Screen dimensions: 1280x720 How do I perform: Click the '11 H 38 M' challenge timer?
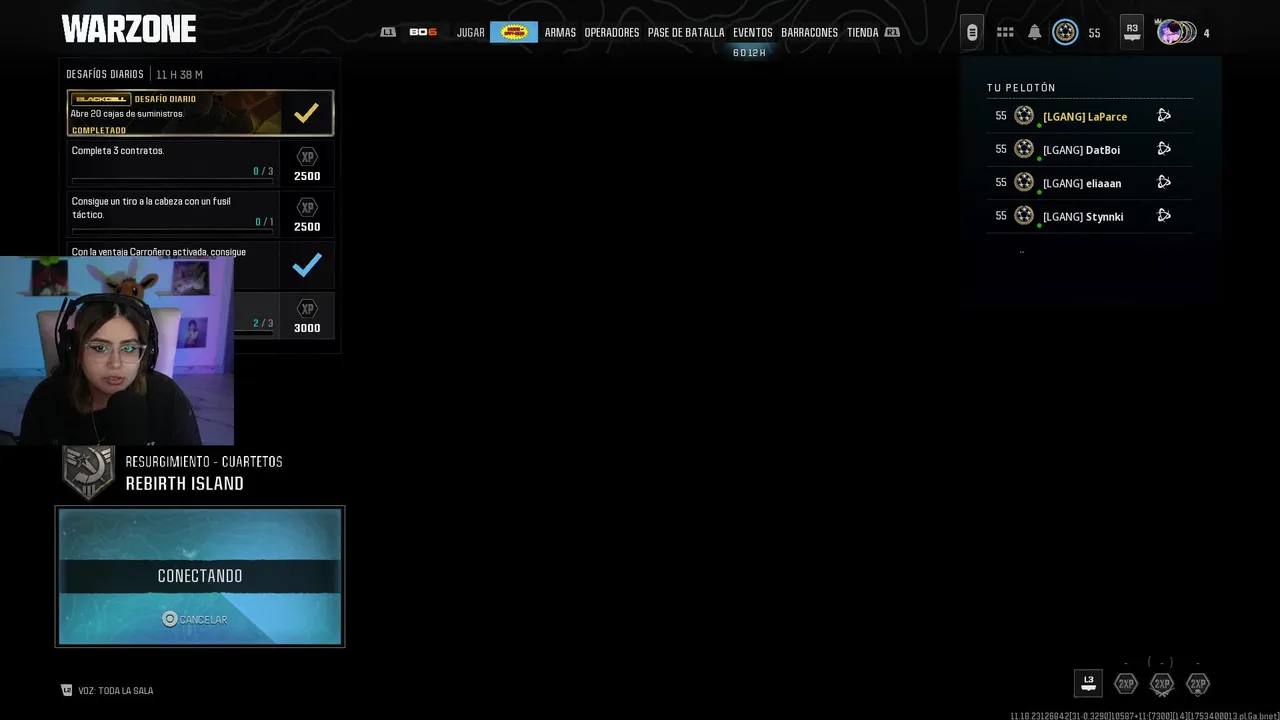[180, 74]
